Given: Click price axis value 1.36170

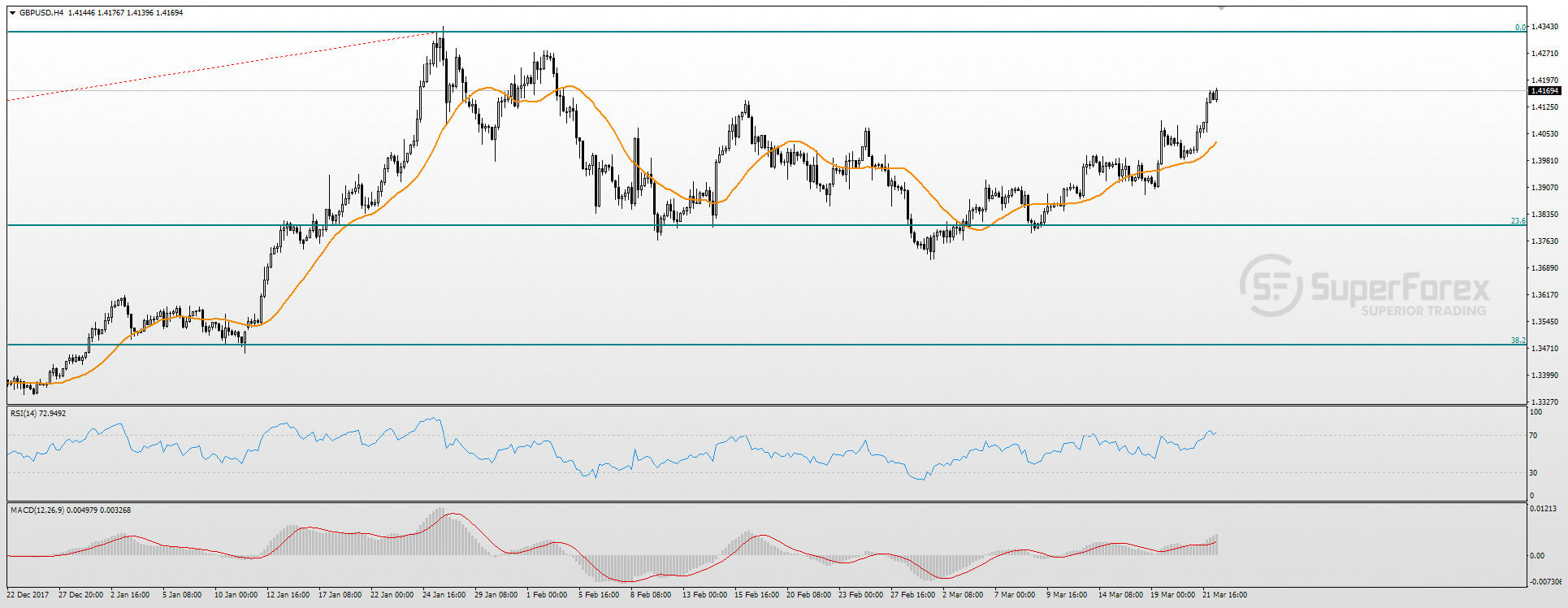Looking at the screenshot, I should pyautogui.click(x=1544, y=295).
